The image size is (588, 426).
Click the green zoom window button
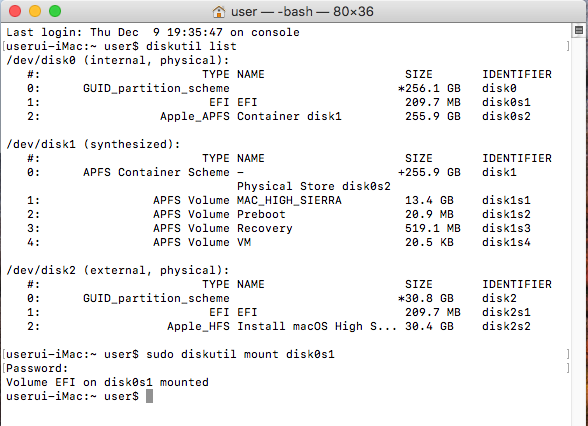coord(55,11)
